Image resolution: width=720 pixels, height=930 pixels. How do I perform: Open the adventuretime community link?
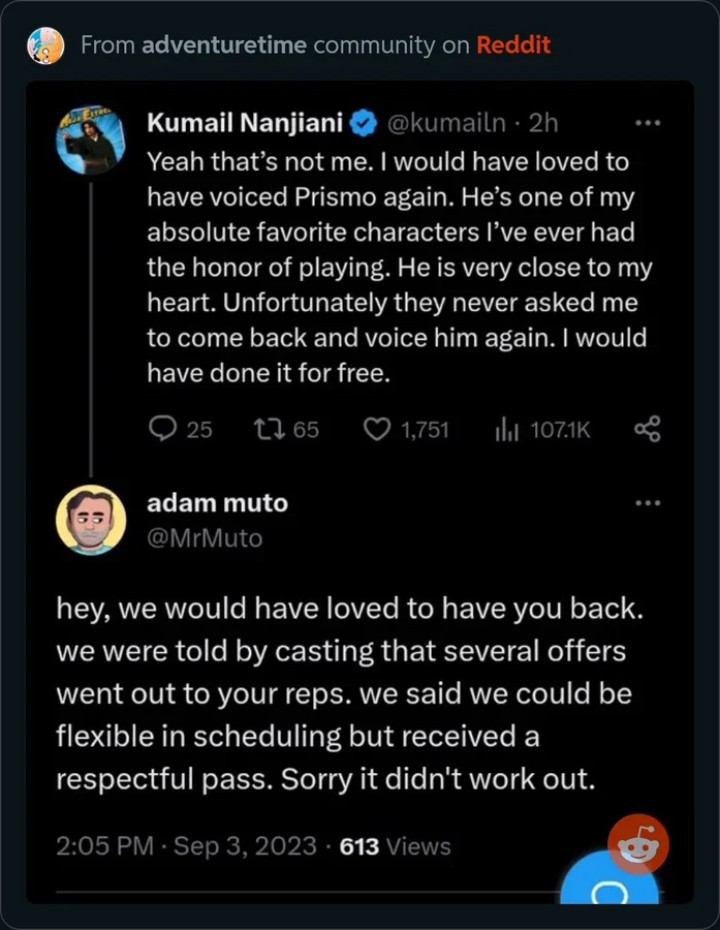[x=227, y=45]
